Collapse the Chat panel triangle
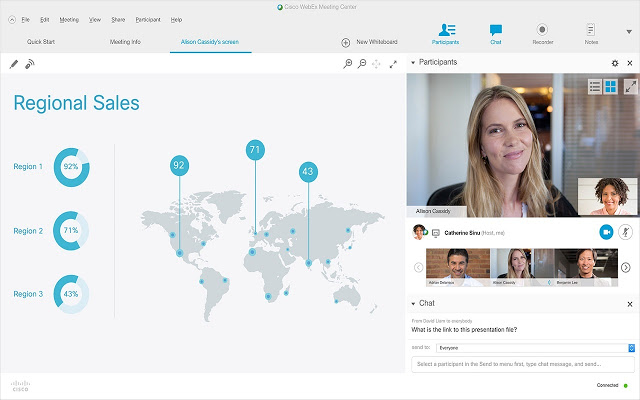Screen dimensions: 640x400 pos(413,304)
